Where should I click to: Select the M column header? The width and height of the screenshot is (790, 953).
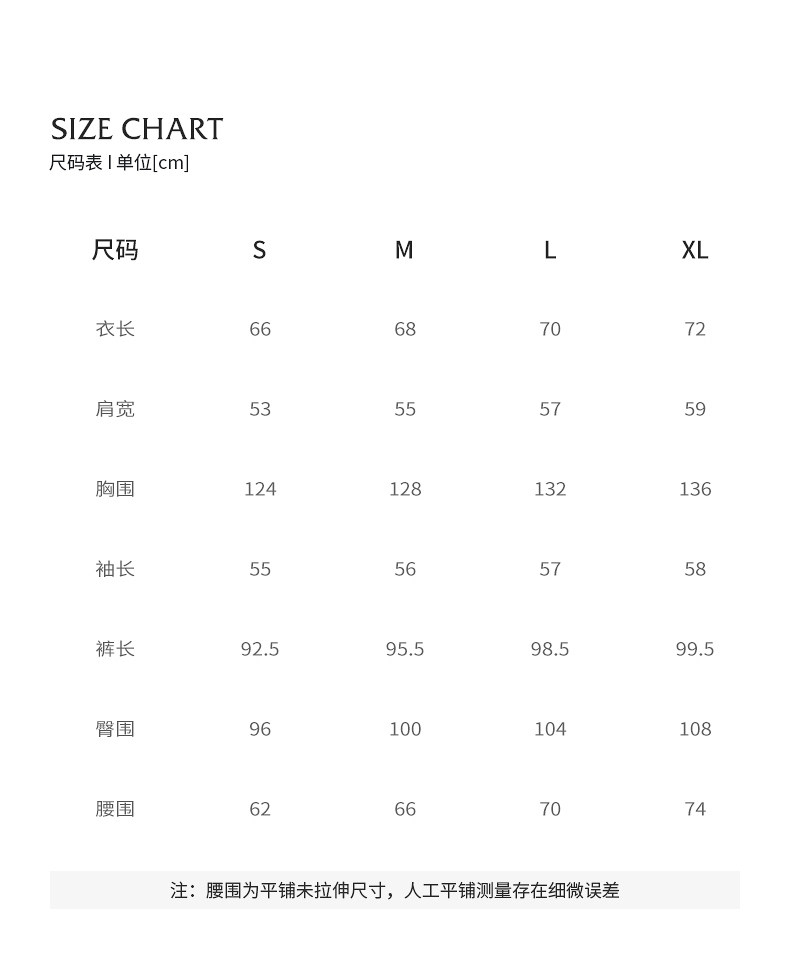coord(404,250)
